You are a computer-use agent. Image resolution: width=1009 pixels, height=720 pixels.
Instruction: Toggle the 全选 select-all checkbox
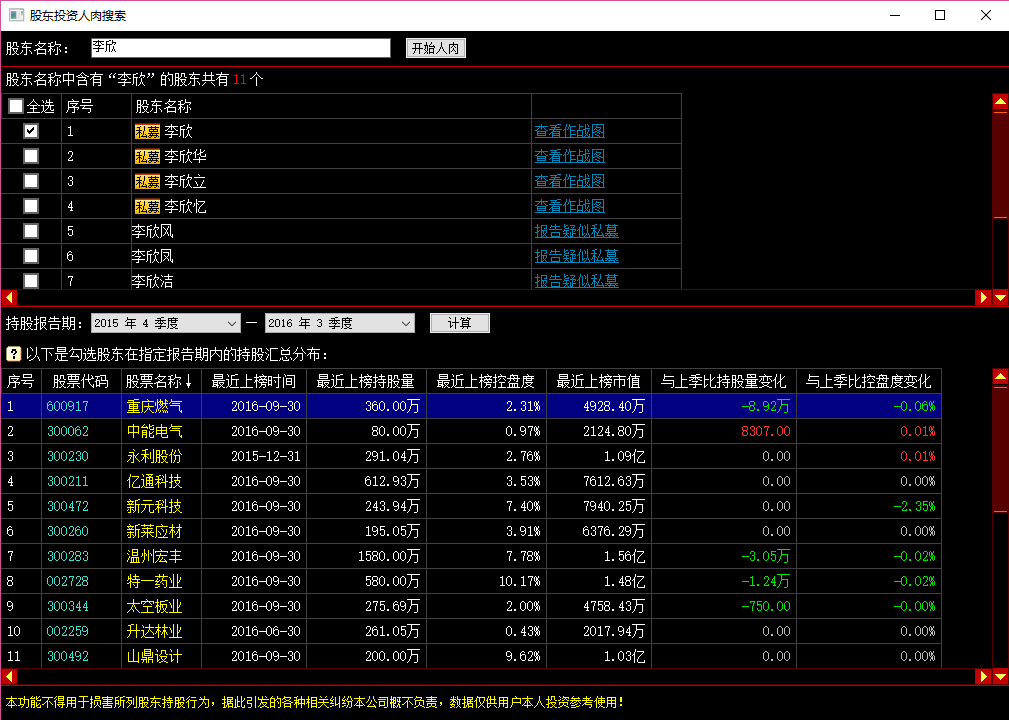(16, 106)
